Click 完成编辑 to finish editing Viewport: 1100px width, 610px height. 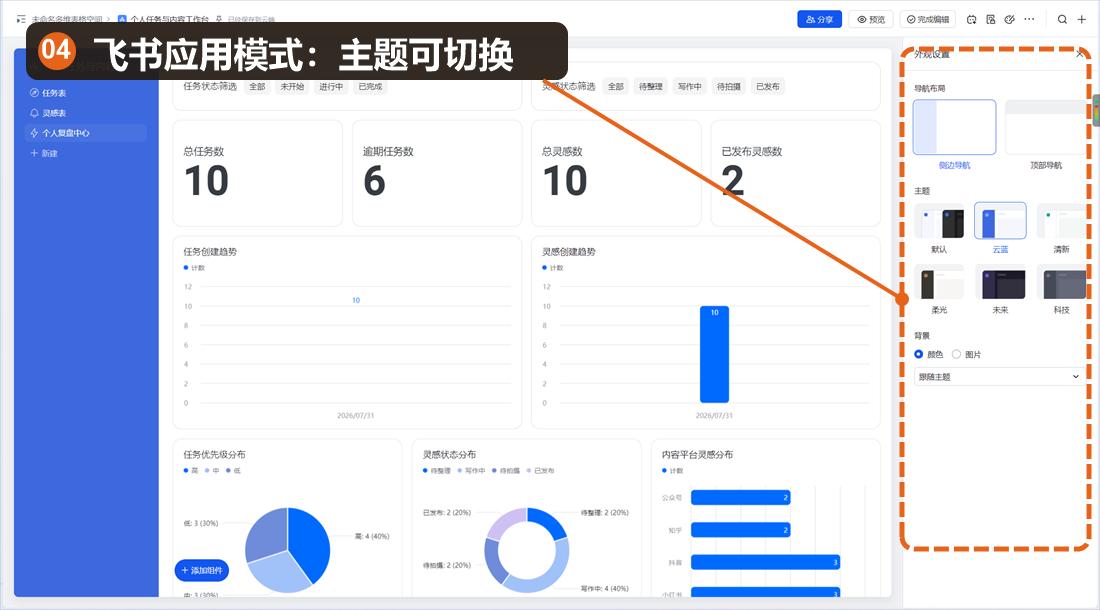928,20
